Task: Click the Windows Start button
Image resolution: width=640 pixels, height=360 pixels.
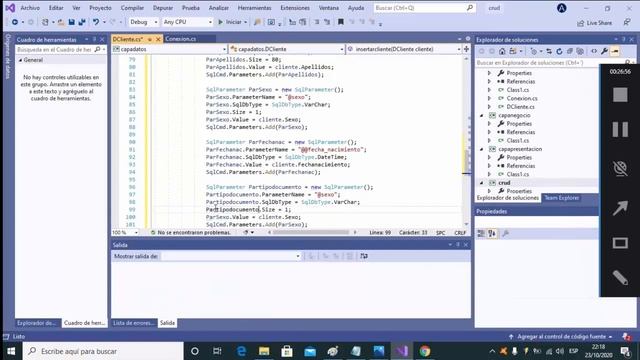Action: (x=11, y=351)
